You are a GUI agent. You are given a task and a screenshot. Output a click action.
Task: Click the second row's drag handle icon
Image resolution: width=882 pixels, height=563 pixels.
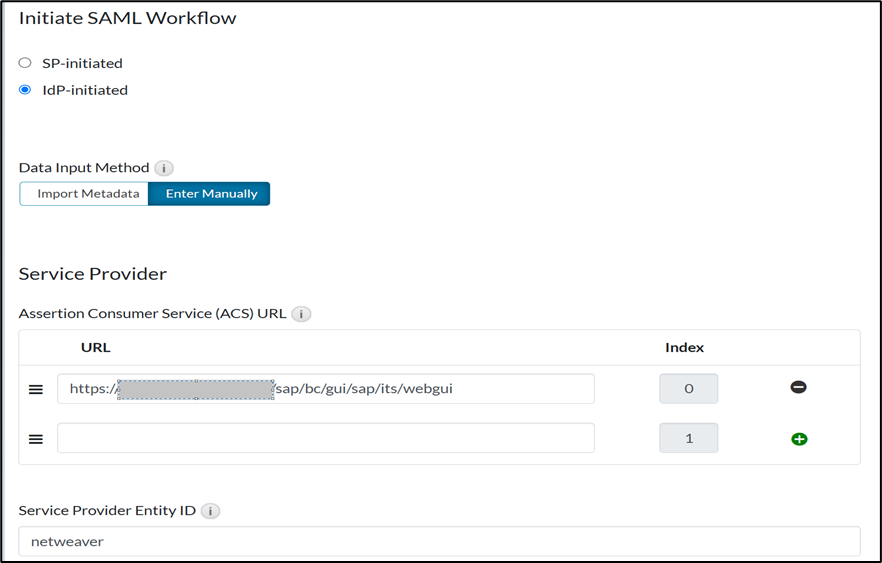36,438
